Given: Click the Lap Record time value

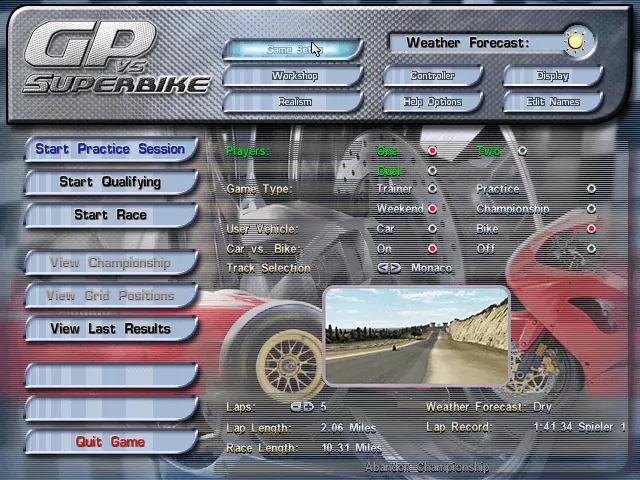Looking at the screenshot, I should pyautogui.click(x=553, y=427).
